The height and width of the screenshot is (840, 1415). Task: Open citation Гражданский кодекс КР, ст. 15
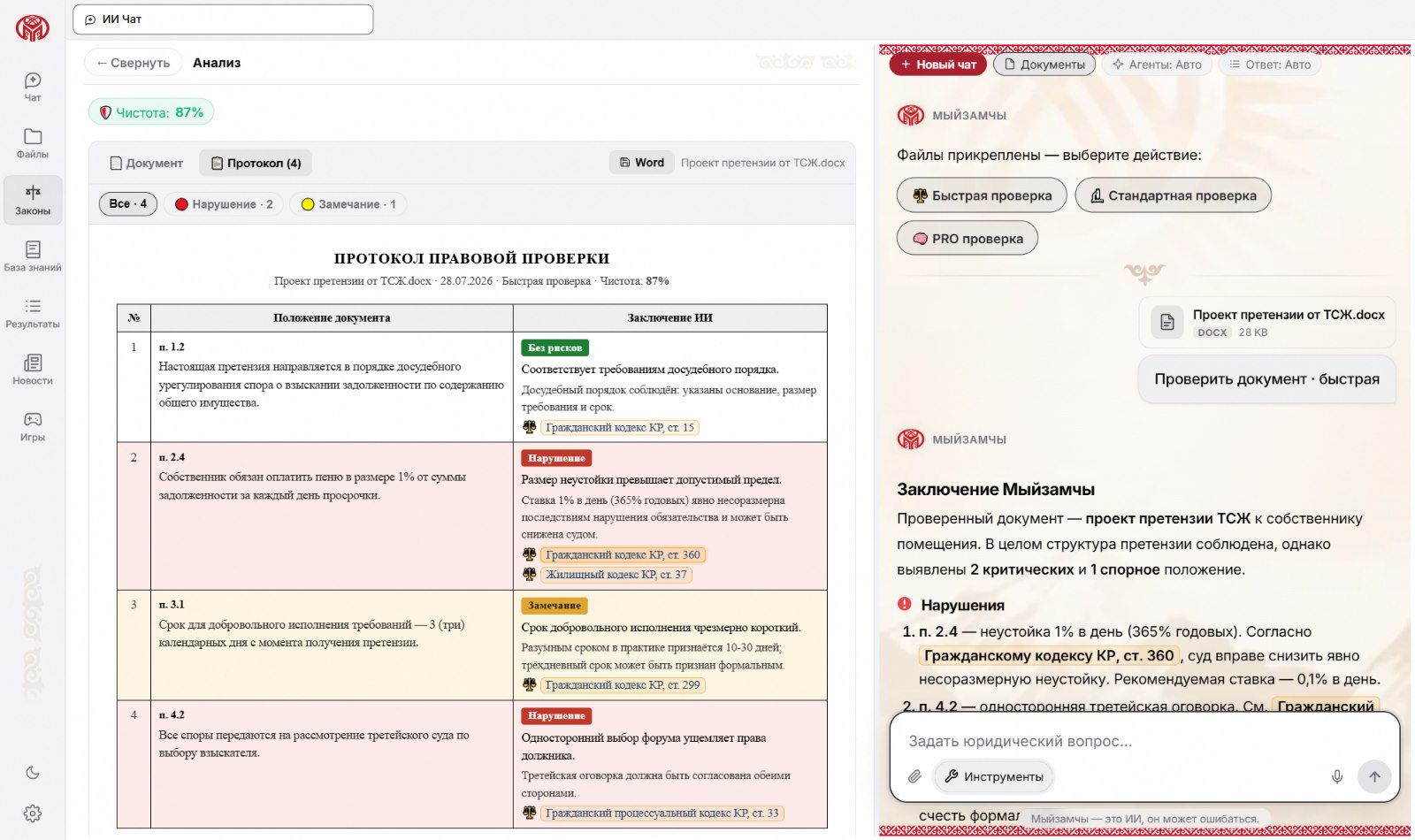coord(620,427)
